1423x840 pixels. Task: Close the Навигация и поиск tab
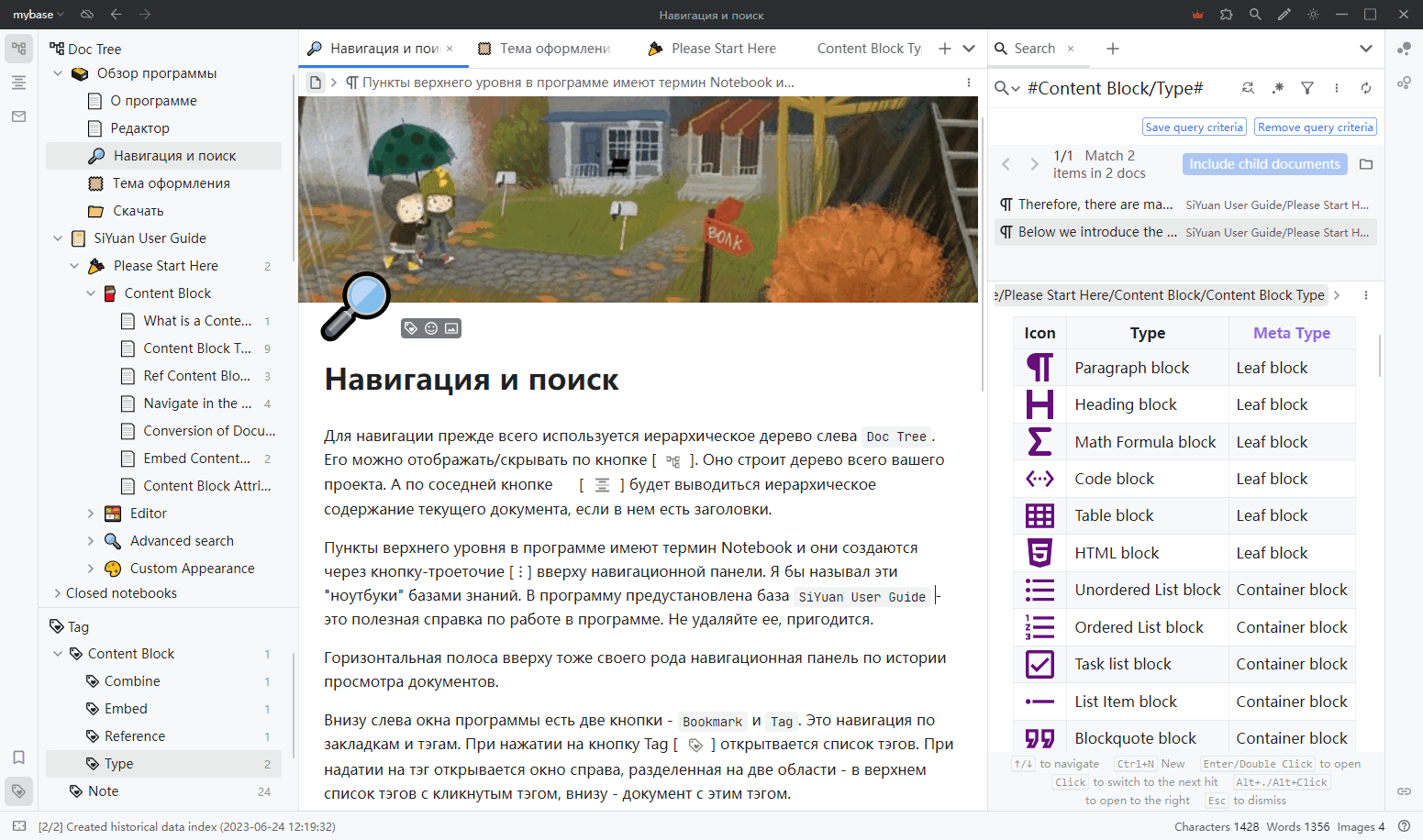[x=450, y=49]
